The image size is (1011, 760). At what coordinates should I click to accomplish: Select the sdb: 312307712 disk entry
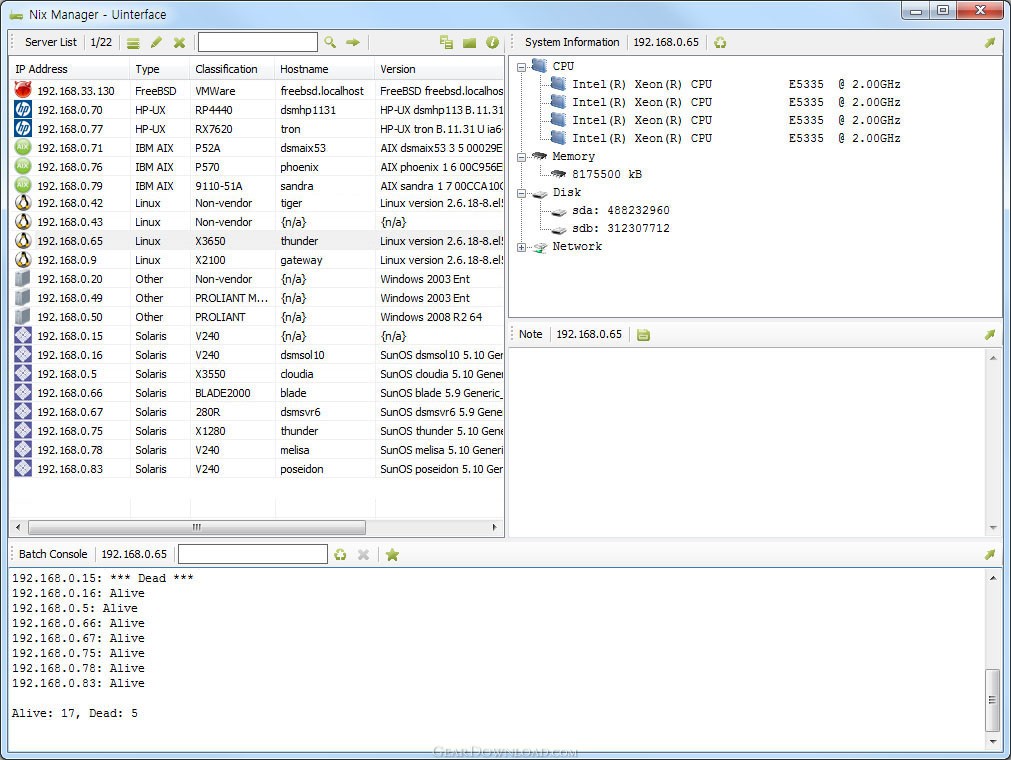(x=621, y=228)
